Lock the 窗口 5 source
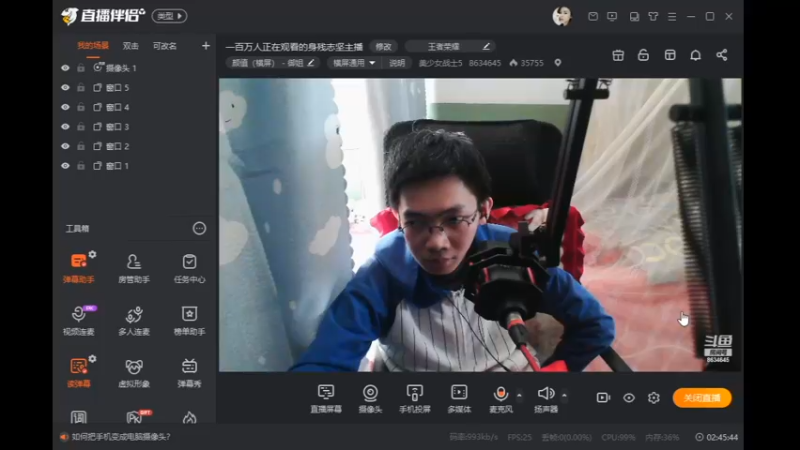Image resolution: width=800 pixels, height=450 pixels. 81,88
